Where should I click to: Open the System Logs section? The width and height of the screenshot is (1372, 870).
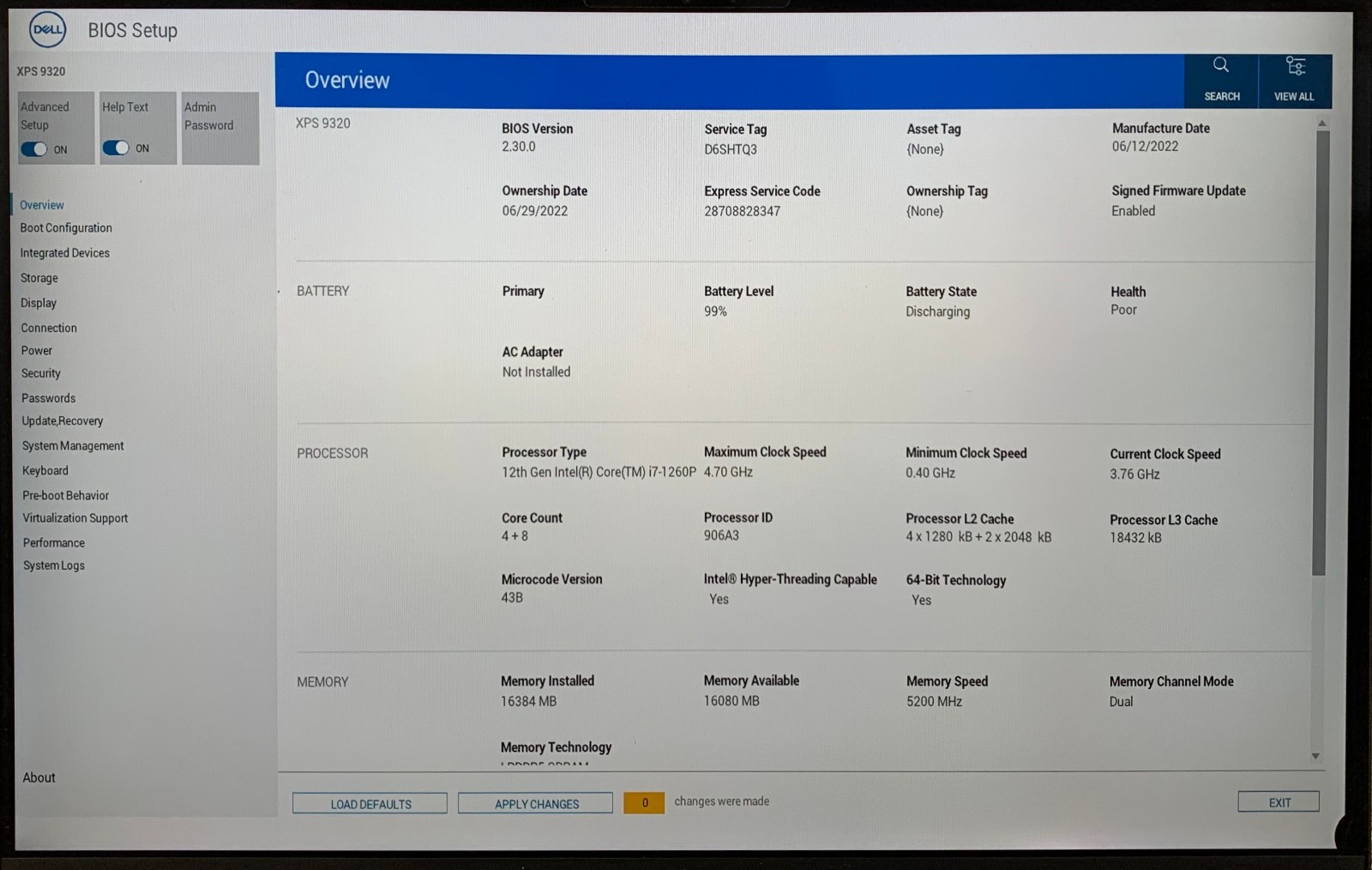[x=54, y=565]
